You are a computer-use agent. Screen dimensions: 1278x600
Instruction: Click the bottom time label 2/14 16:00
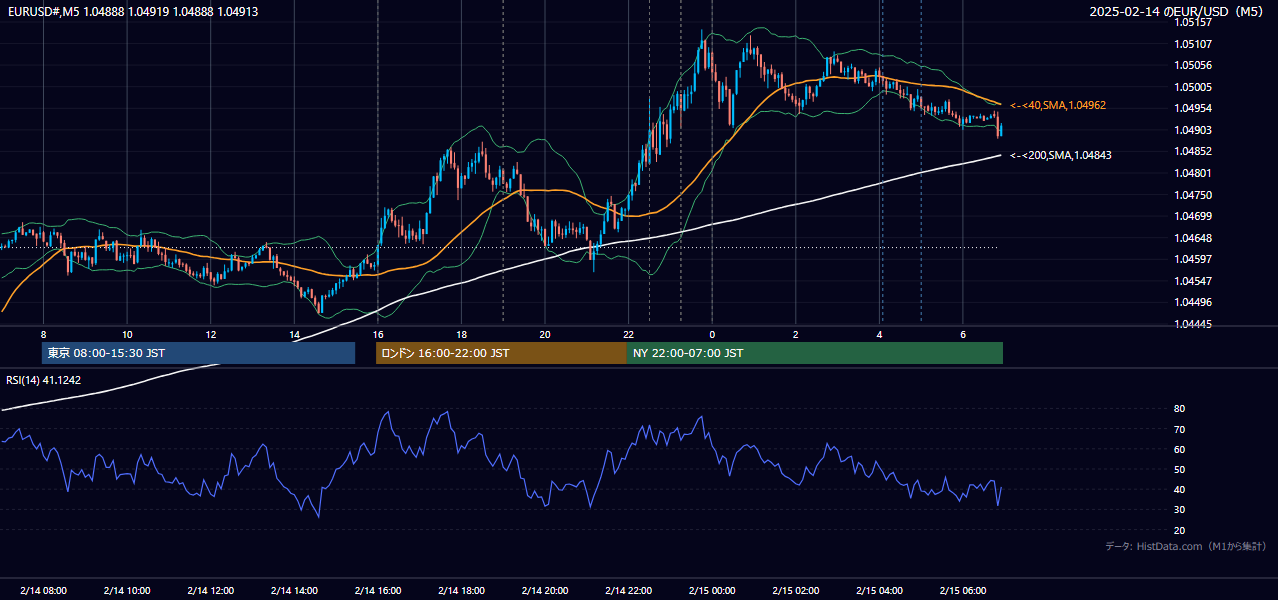[x=378, y=590]
